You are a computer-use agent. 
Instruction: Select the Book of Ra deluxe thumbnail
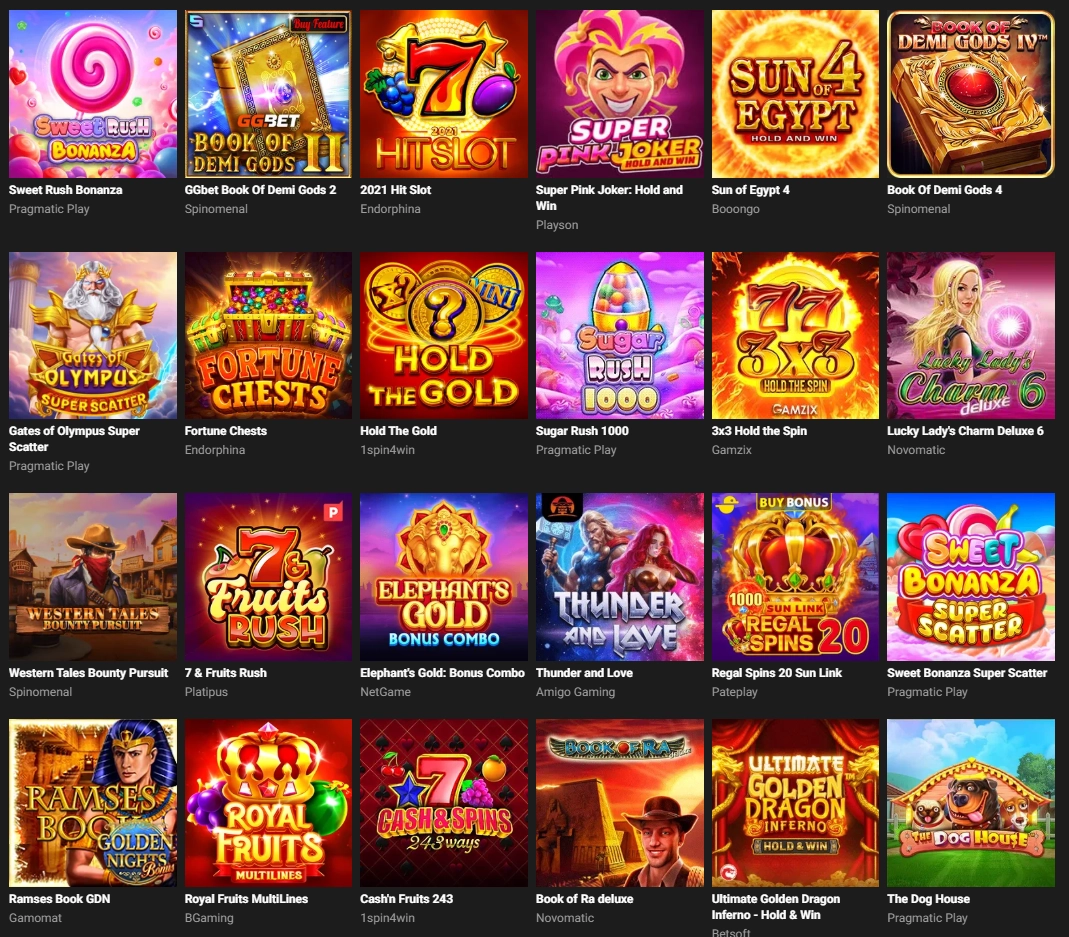620,803
